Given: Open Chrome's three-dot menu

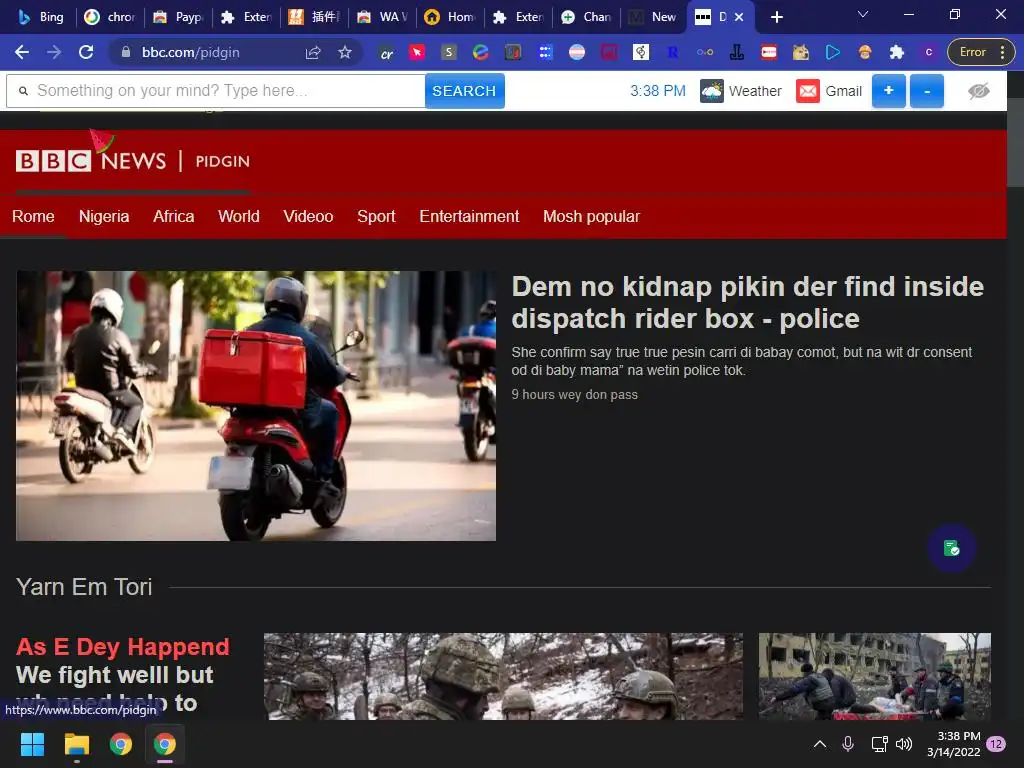Looking at the screenshot, I should pyautogui.click(x=1002, y=52).
